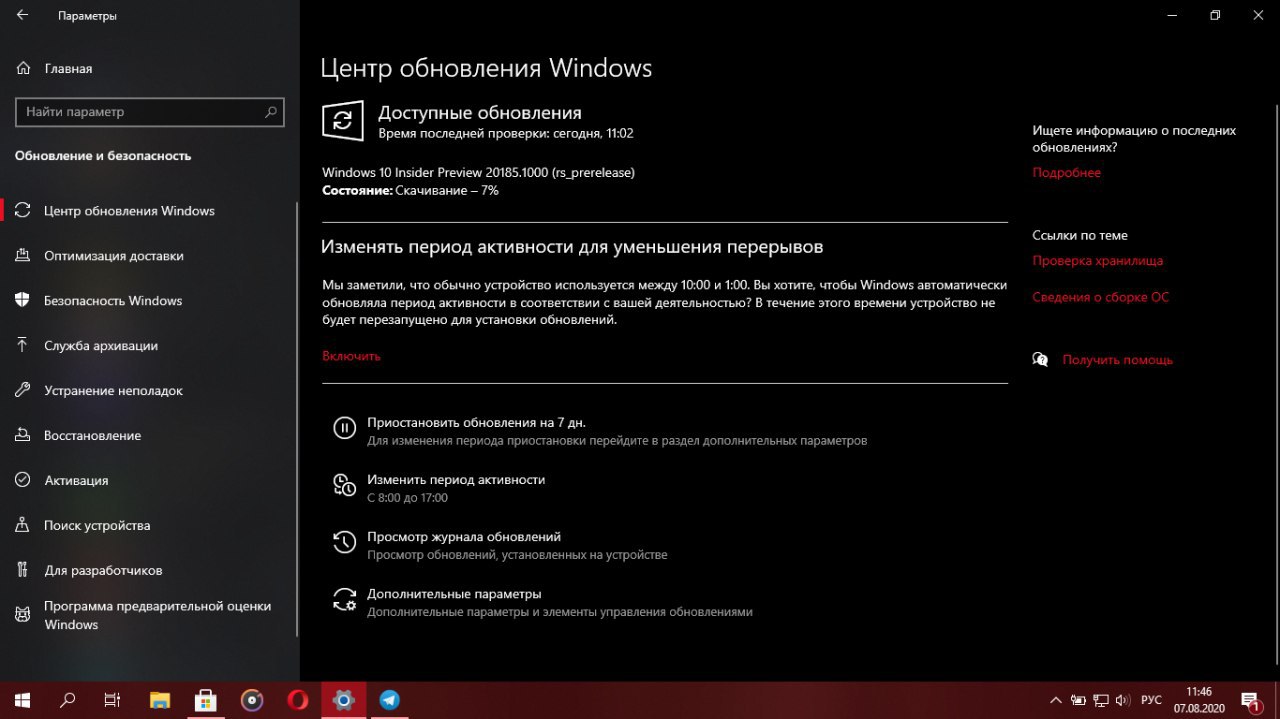Click the gear-sync icon for Дополнительные параметры
The width and height of the screenshot is (1280, 719).
(344, 599)
